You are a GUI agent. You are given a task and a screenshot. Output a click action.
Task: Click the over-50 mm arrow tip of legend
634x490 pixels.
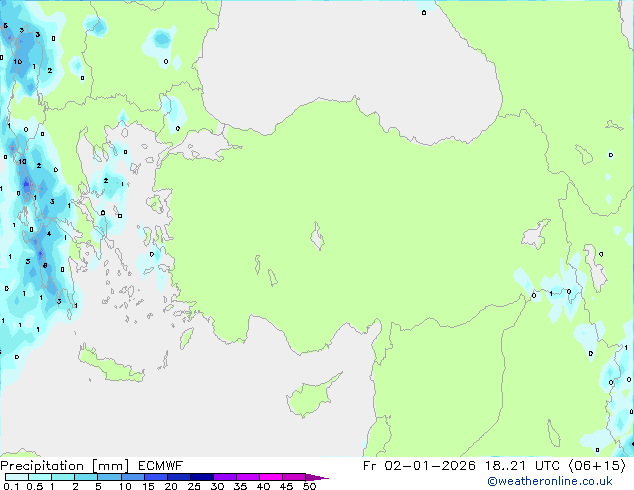tap(317, 477)
